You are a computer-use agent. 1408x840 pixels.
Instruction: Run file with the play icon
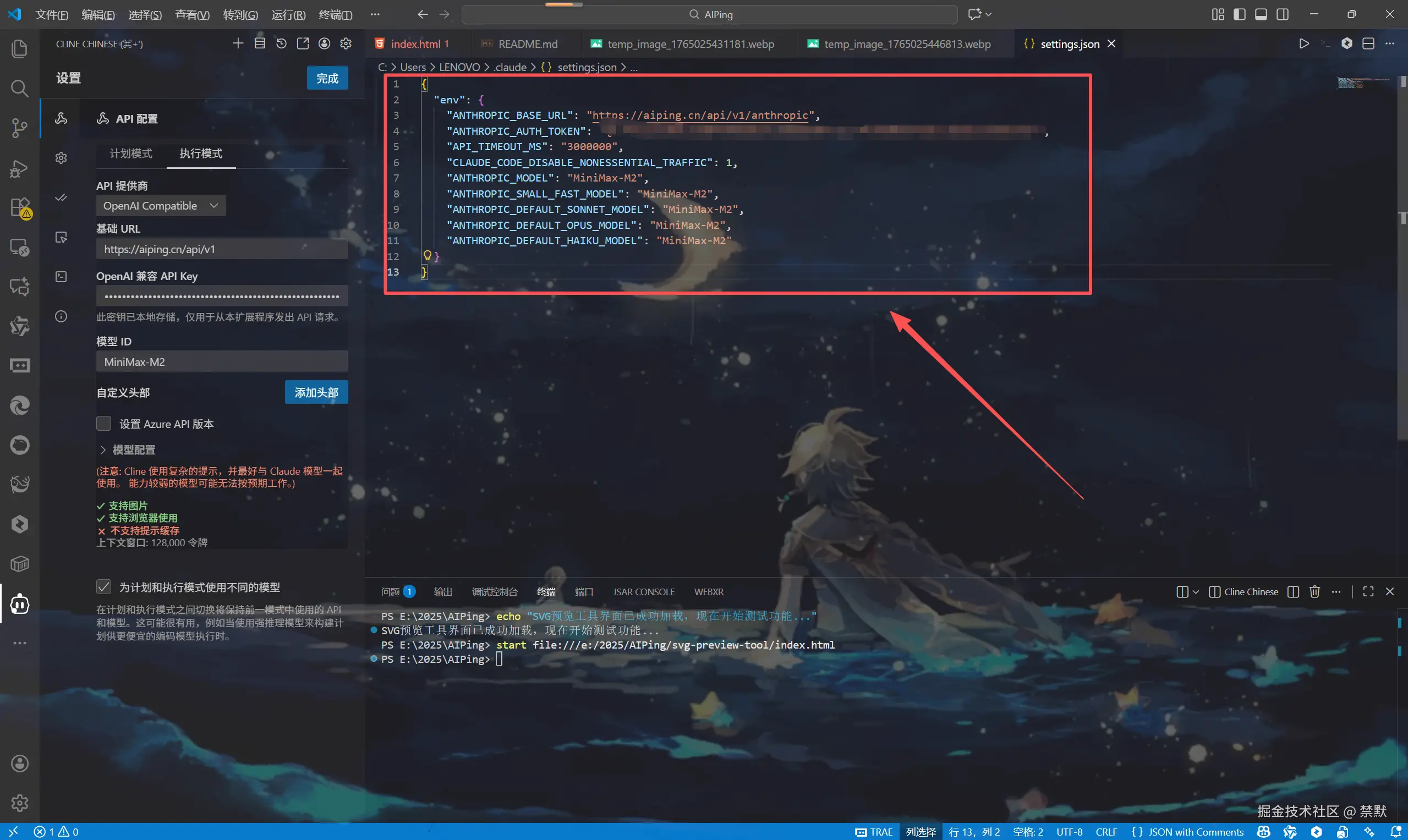[x=1304, y=43]
